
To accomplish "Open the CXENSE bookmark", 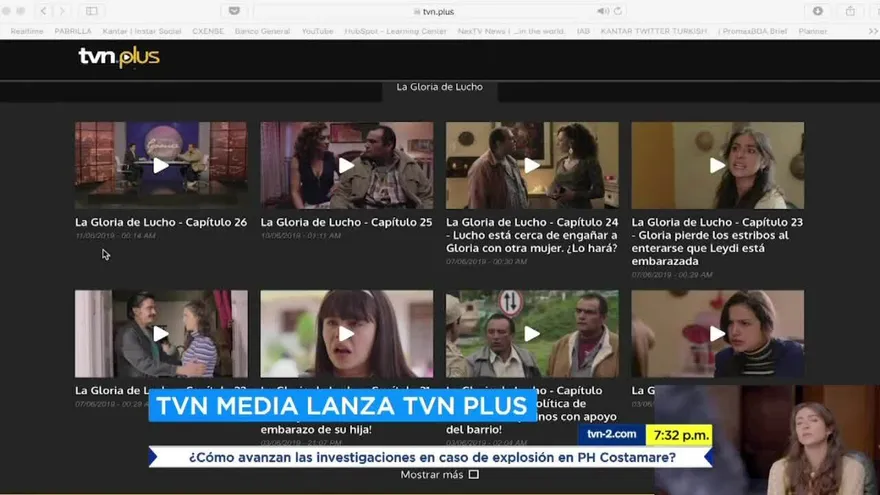I will click(x=208, y=31).
